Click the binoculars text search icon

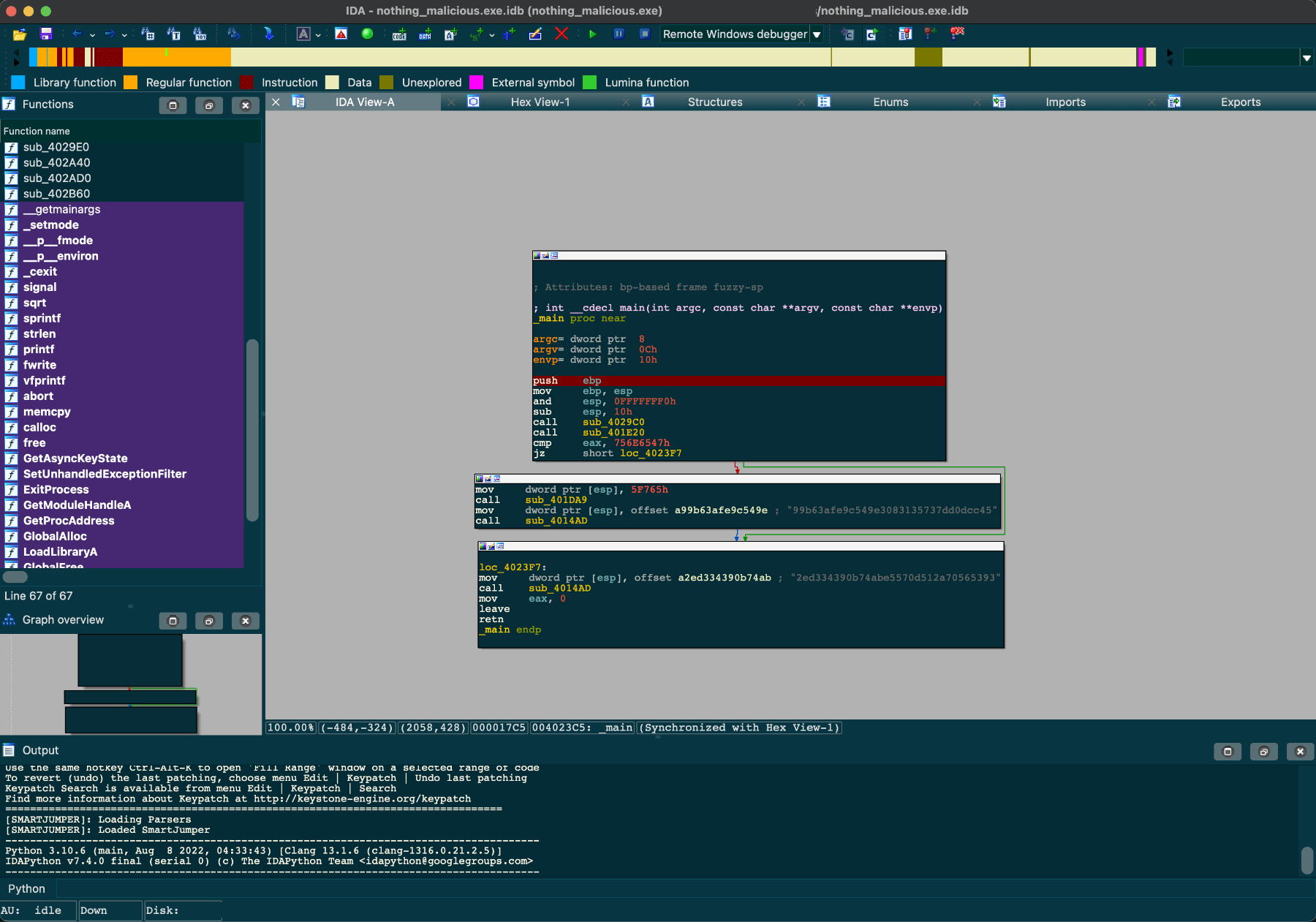(174, 34)
